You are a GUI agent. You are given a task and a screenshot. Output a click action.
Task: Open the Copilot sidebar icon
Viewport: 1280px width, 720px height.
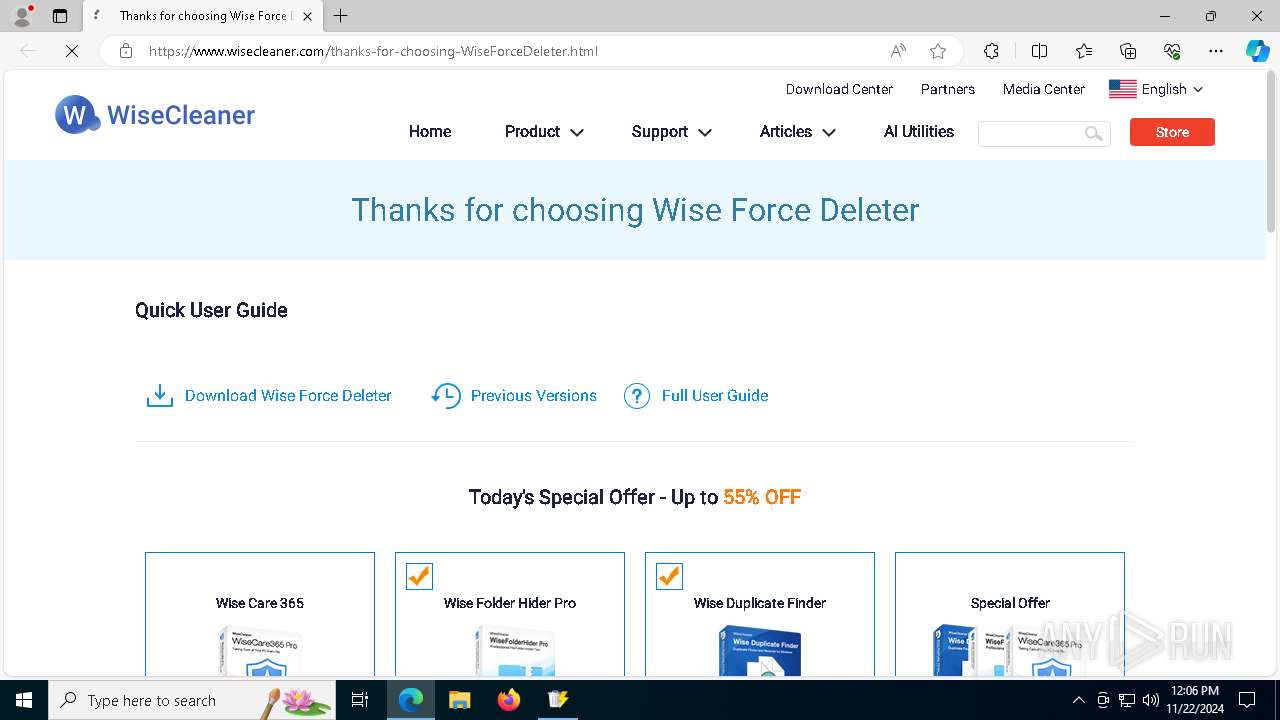click(1257, 51)
